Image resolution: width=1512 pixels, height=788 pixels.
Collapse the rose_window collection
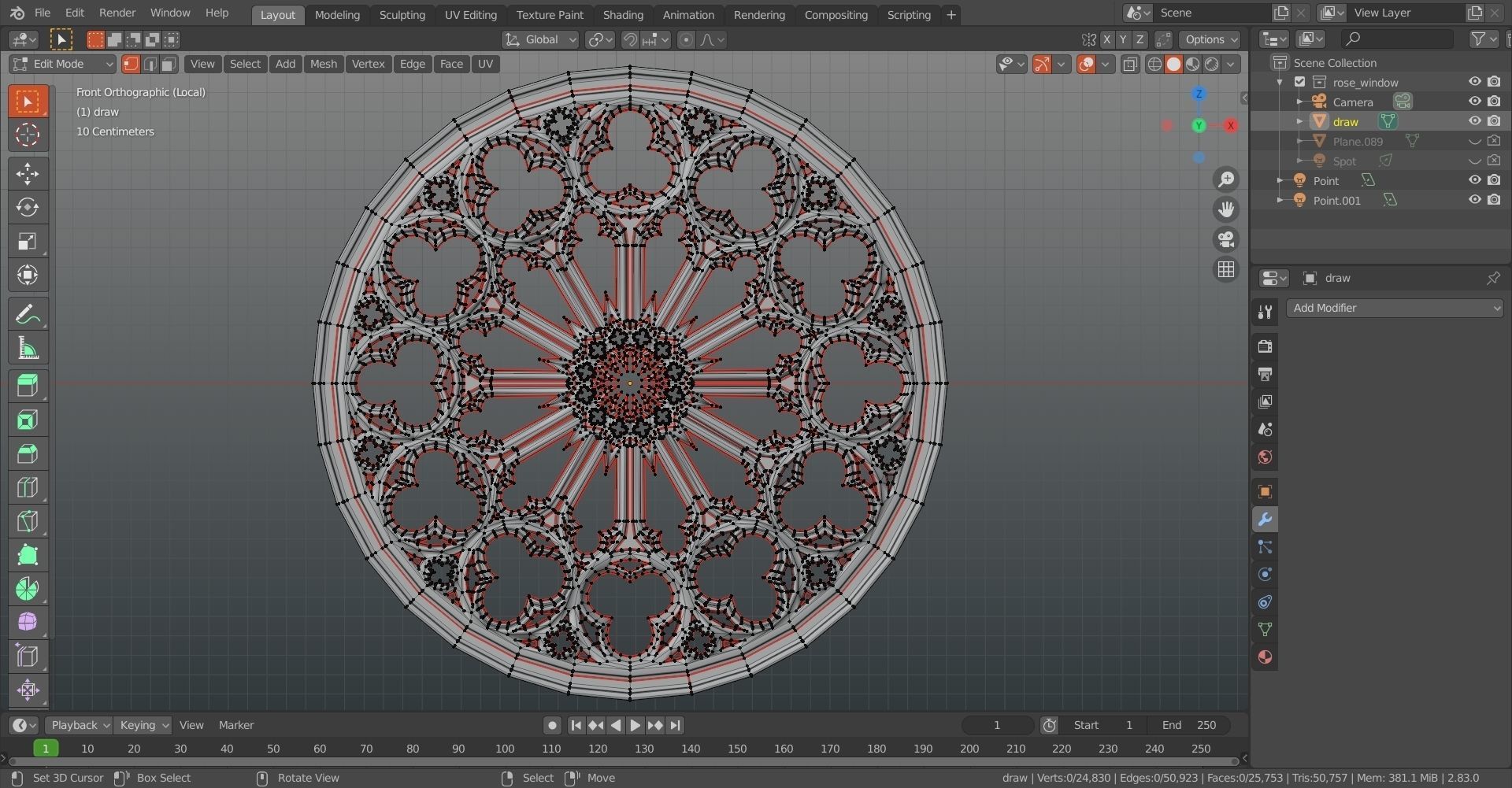click(x=1280, y=82)
